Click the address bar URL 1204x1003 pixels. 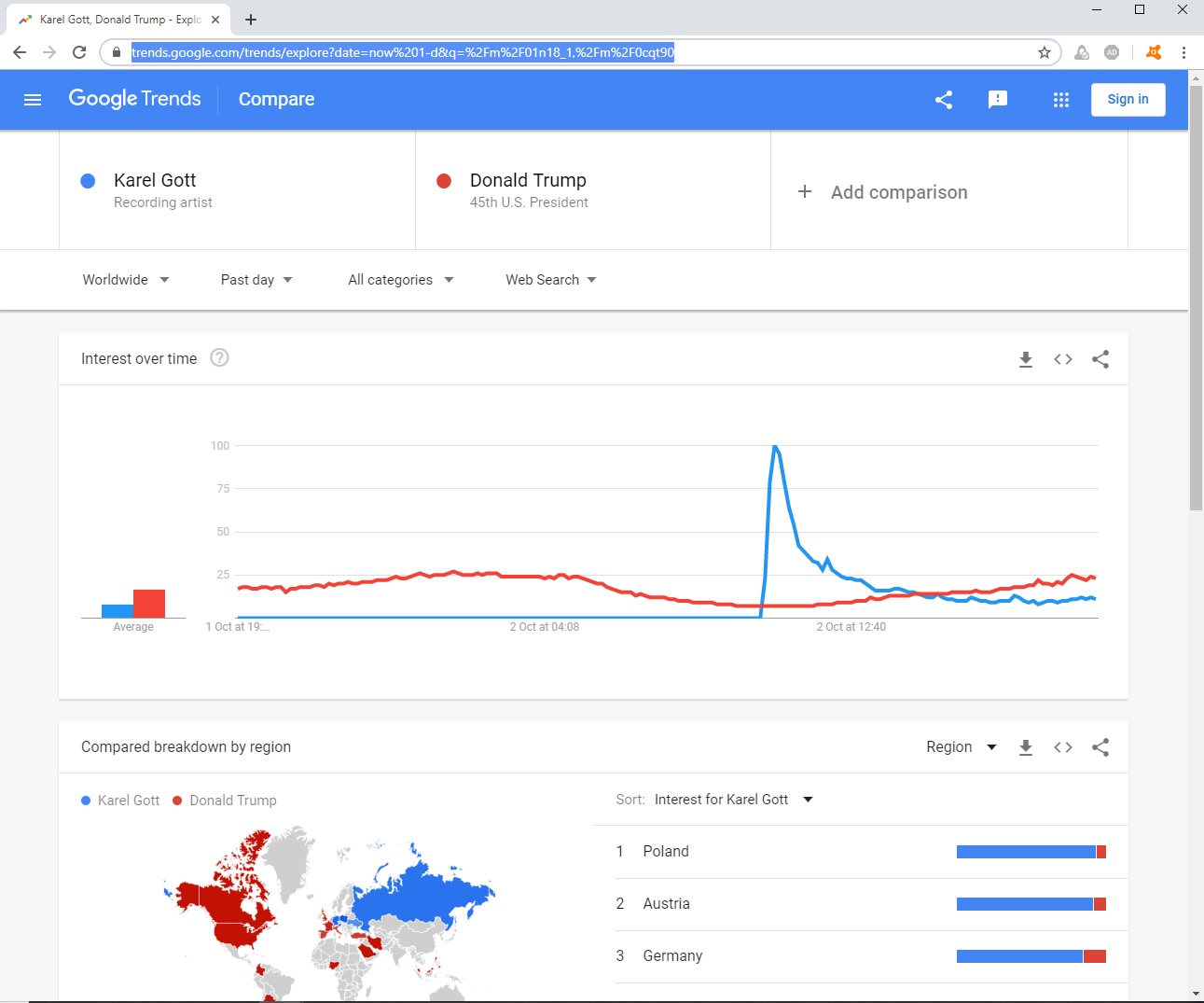pos(403,52)
